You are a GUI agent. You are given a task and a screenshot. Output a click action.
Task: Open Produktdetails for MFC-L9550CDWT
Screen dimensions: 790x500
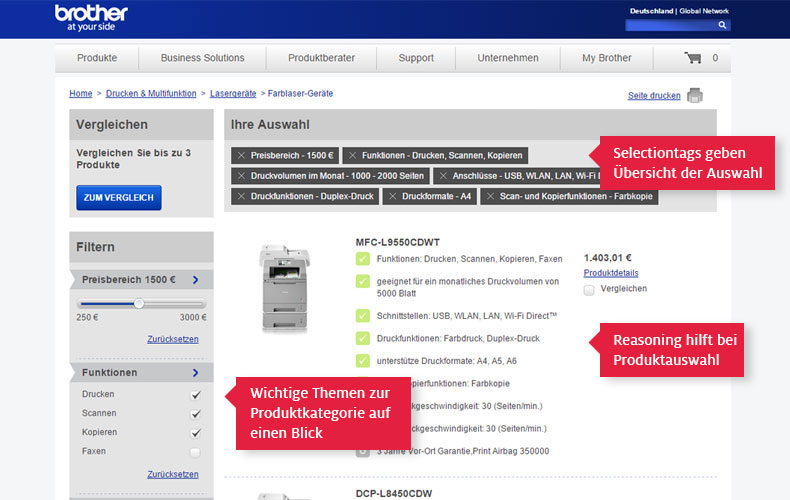611,273
